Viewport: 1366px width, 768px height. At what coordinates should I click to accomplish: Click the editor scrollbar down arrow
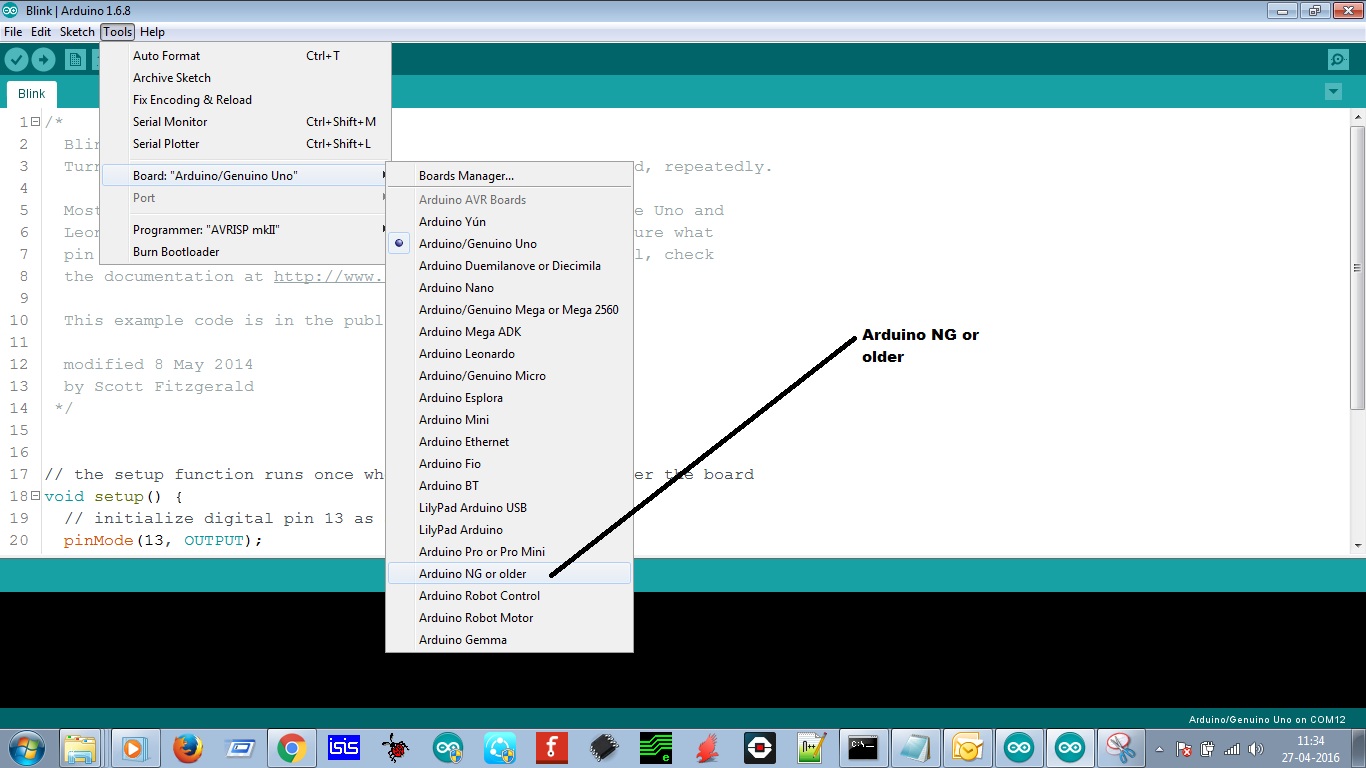coord(1357,545)
